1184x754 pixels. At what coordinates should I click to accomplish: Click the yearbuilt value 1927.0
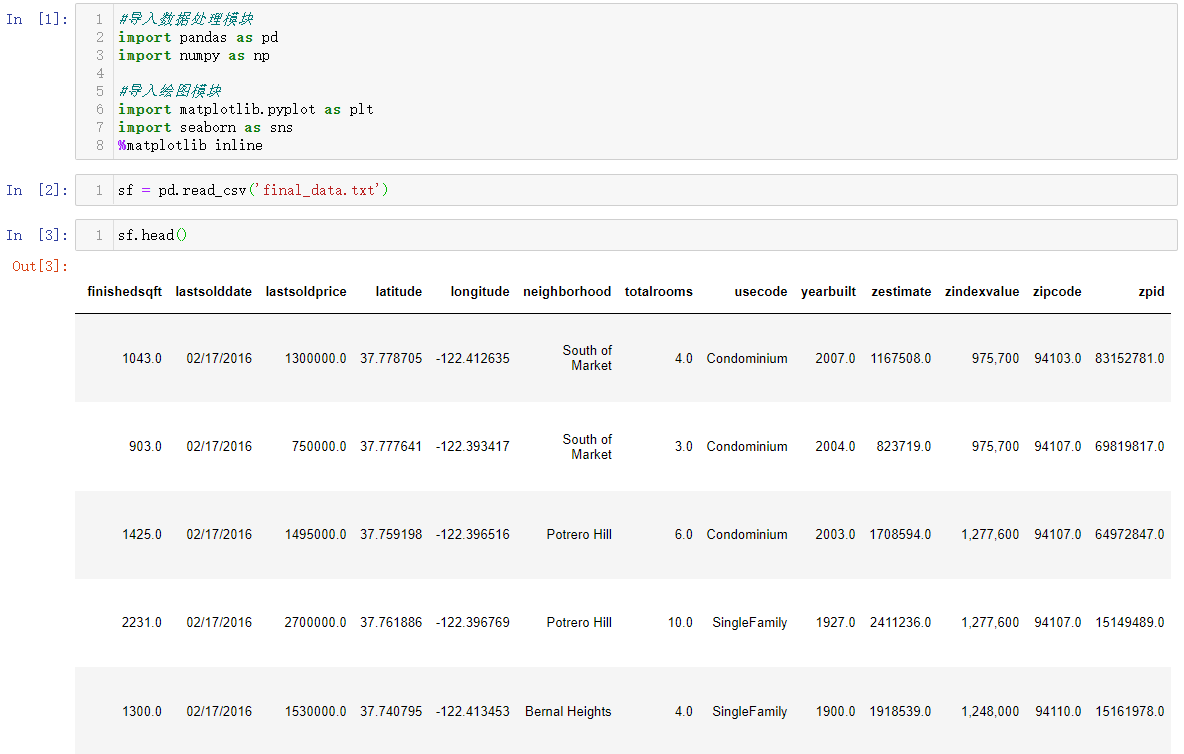(835, 623)
